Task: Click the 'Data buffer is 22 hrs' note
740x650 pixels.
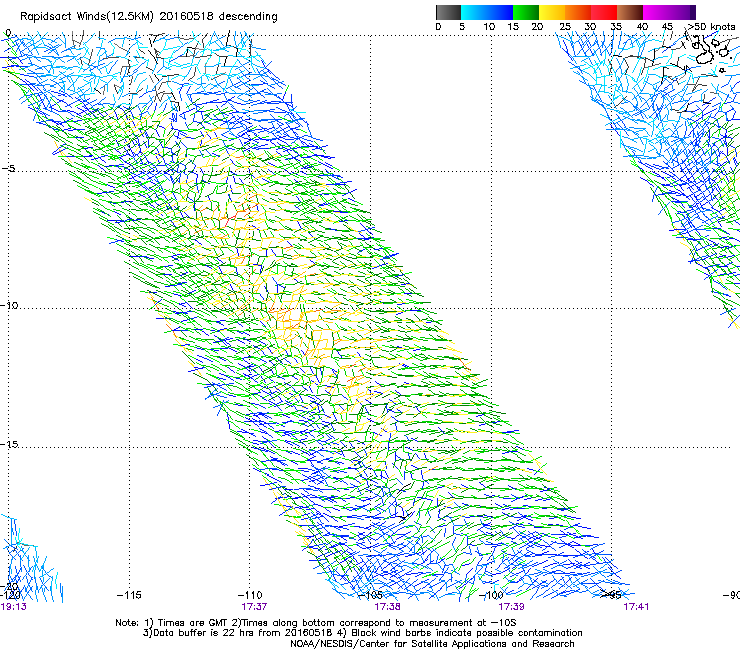Action: pyautogui.click(x=362, y=633)
